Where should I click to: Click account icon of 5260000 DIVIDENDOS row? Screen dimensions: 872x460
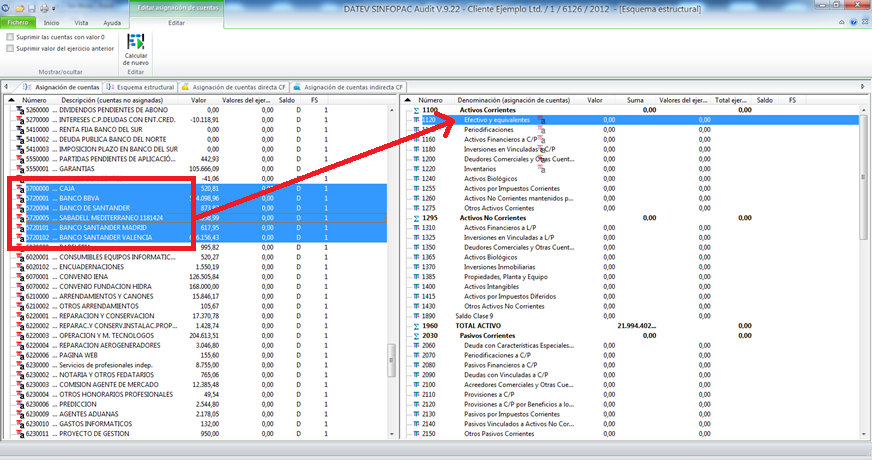pos(20,110)
